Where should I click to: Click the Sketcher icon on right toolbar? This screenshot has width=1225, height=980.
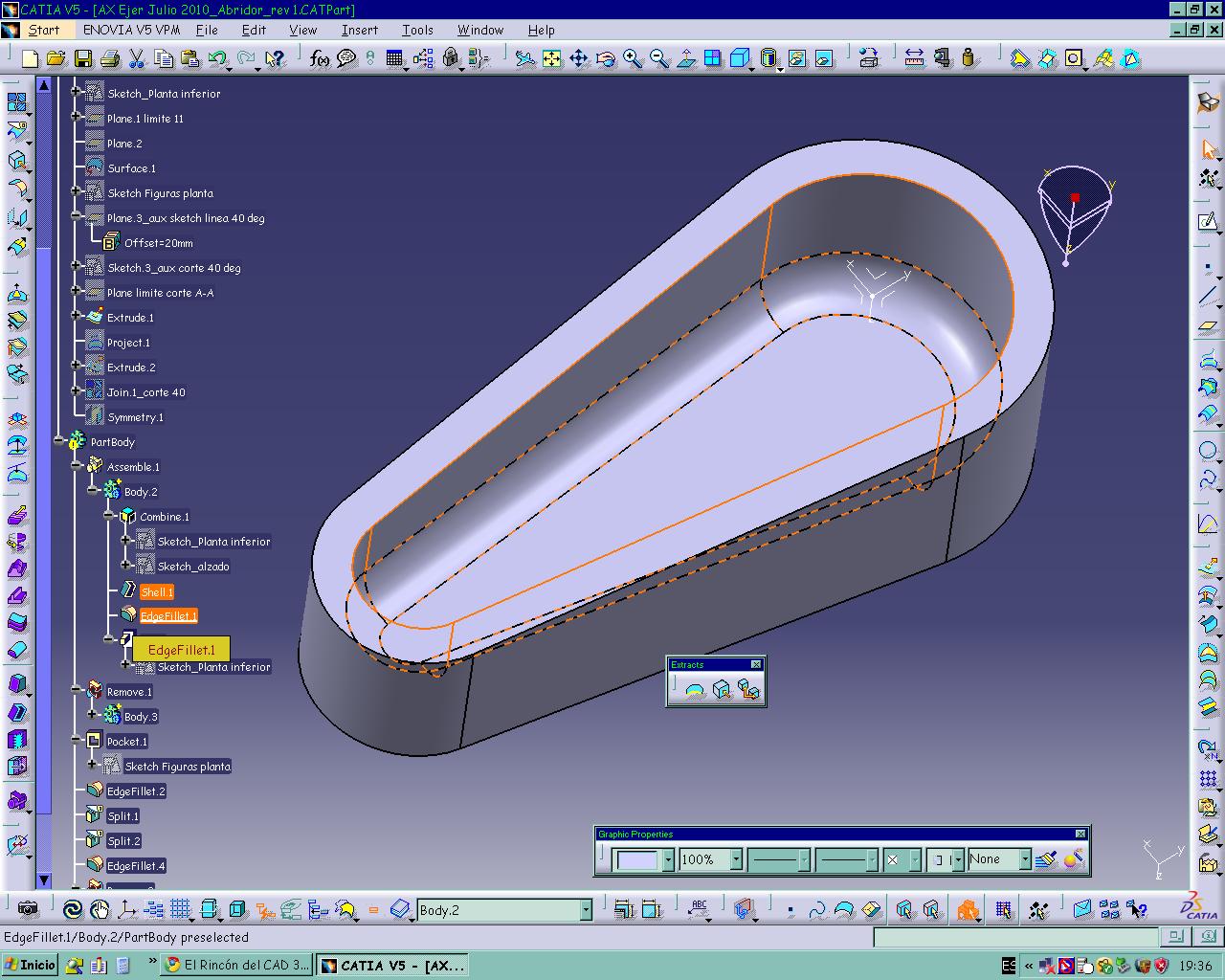1208,222
